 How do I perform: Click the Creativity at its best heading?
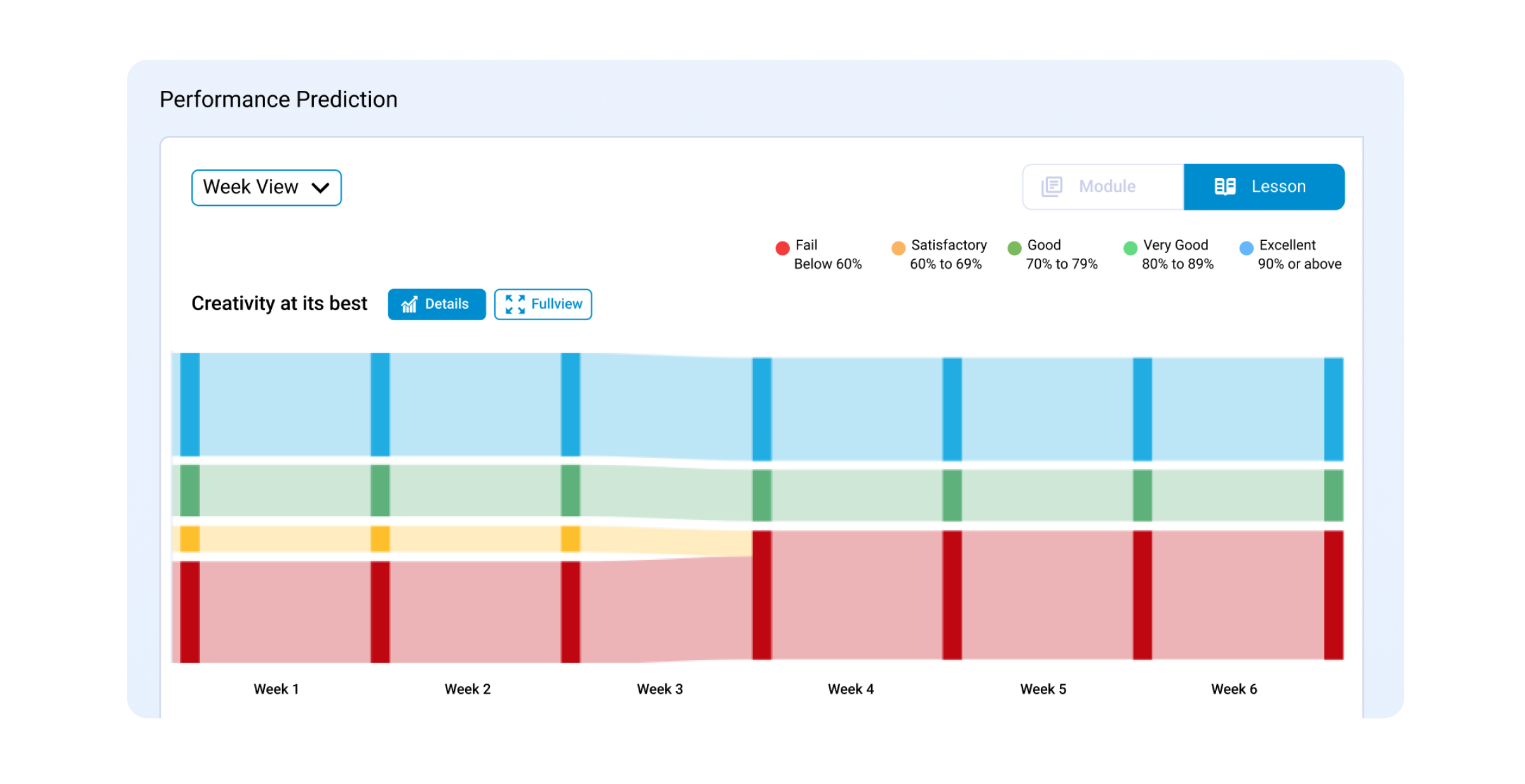click(280, 304)
